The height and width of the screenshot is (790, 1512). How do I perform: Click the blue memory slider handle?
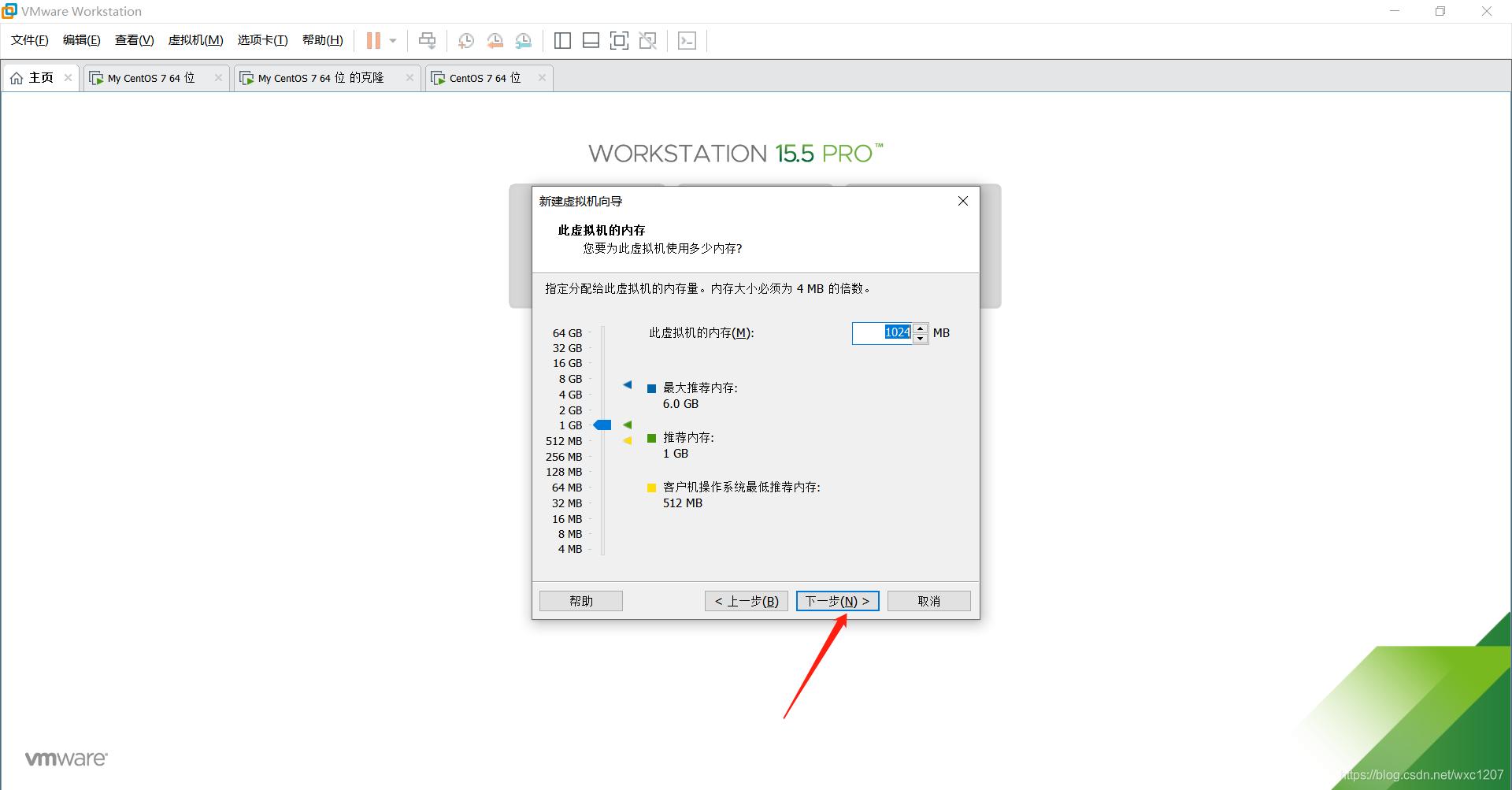602,425
